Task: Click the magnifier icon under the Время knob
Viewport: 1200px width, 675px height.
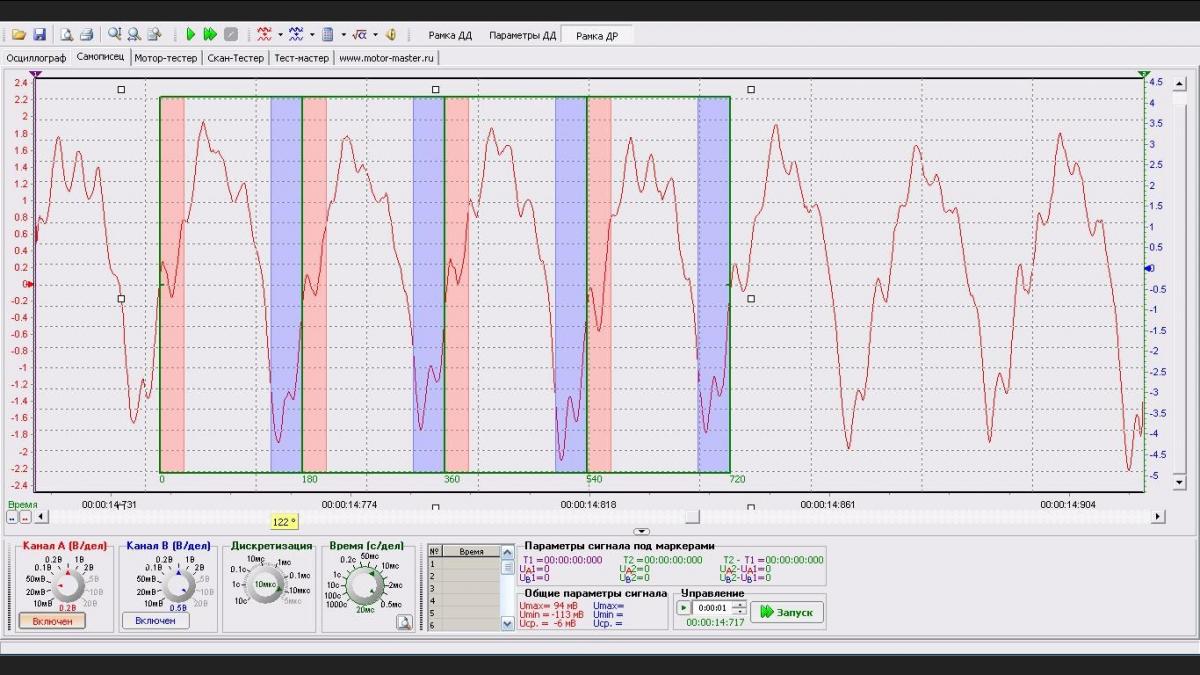Action: pos(403,622)
